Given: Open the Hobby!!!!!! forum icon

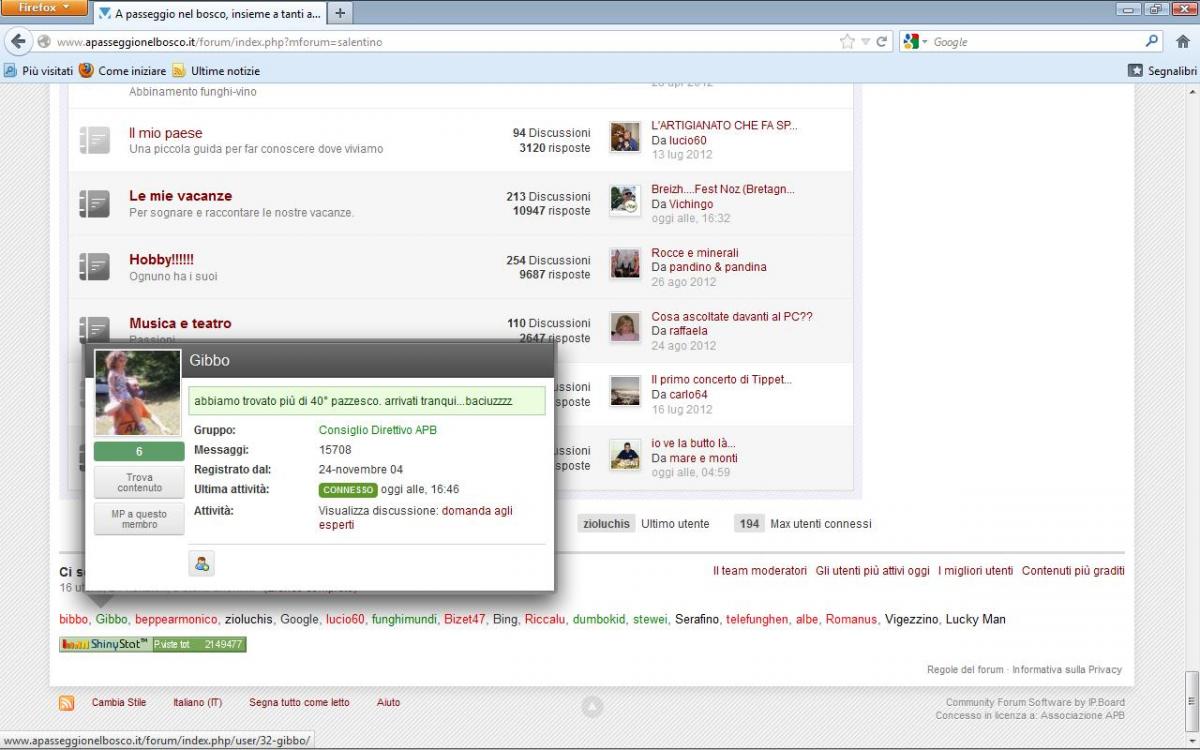Looking at the screenshot, I should pyautogui.click(x=94, y=267).
